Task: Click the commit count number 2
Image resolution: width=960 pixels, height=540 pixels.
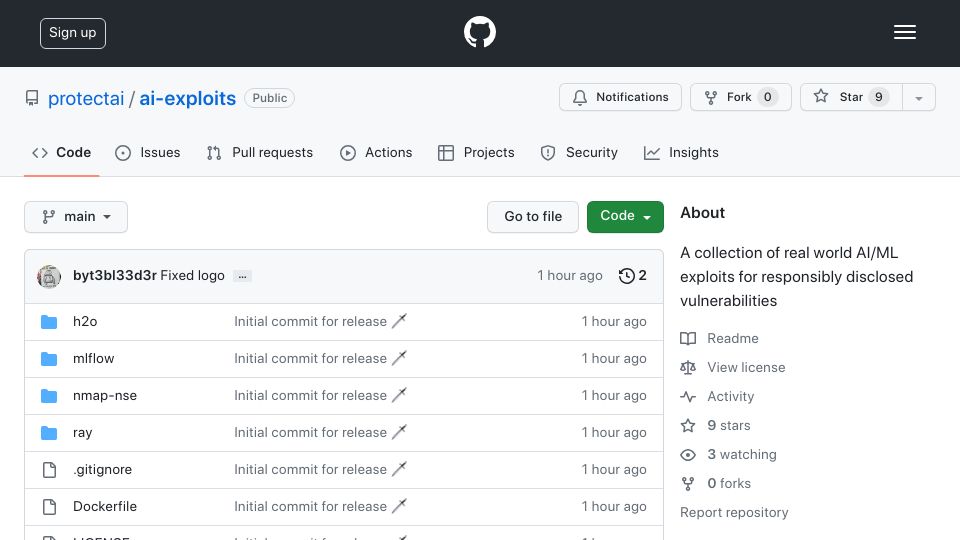Action: (642, 276)
